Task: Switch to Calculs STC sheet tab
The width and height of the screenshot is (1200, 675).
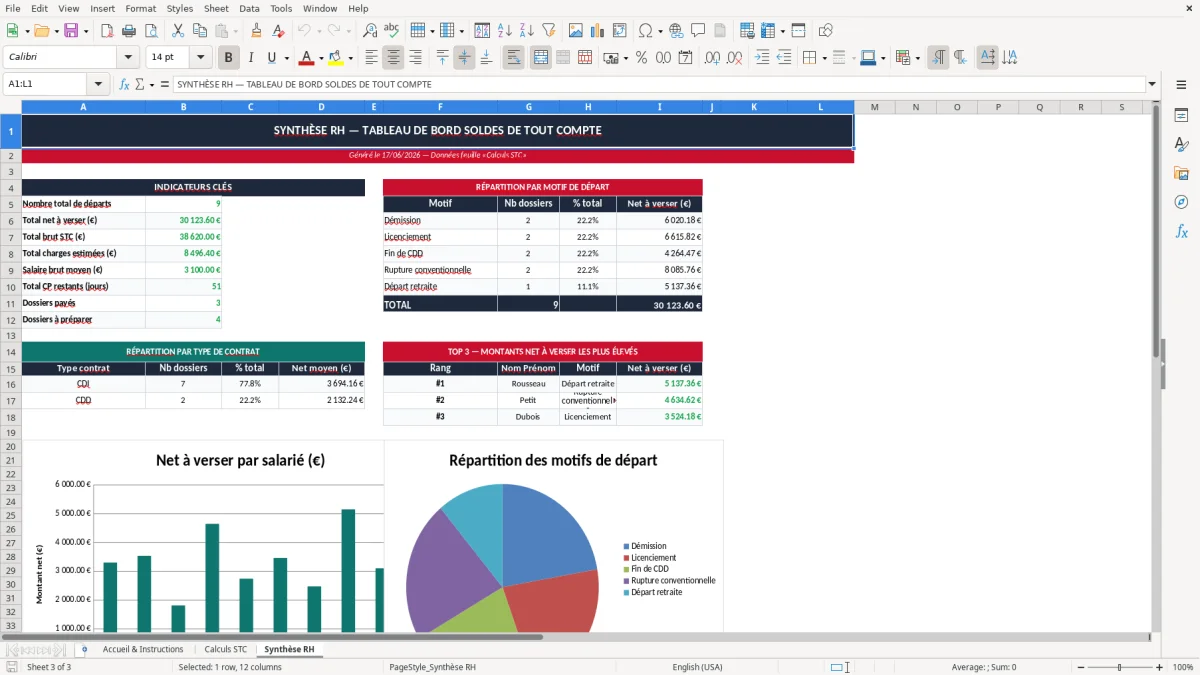Action: pos(225,649)
